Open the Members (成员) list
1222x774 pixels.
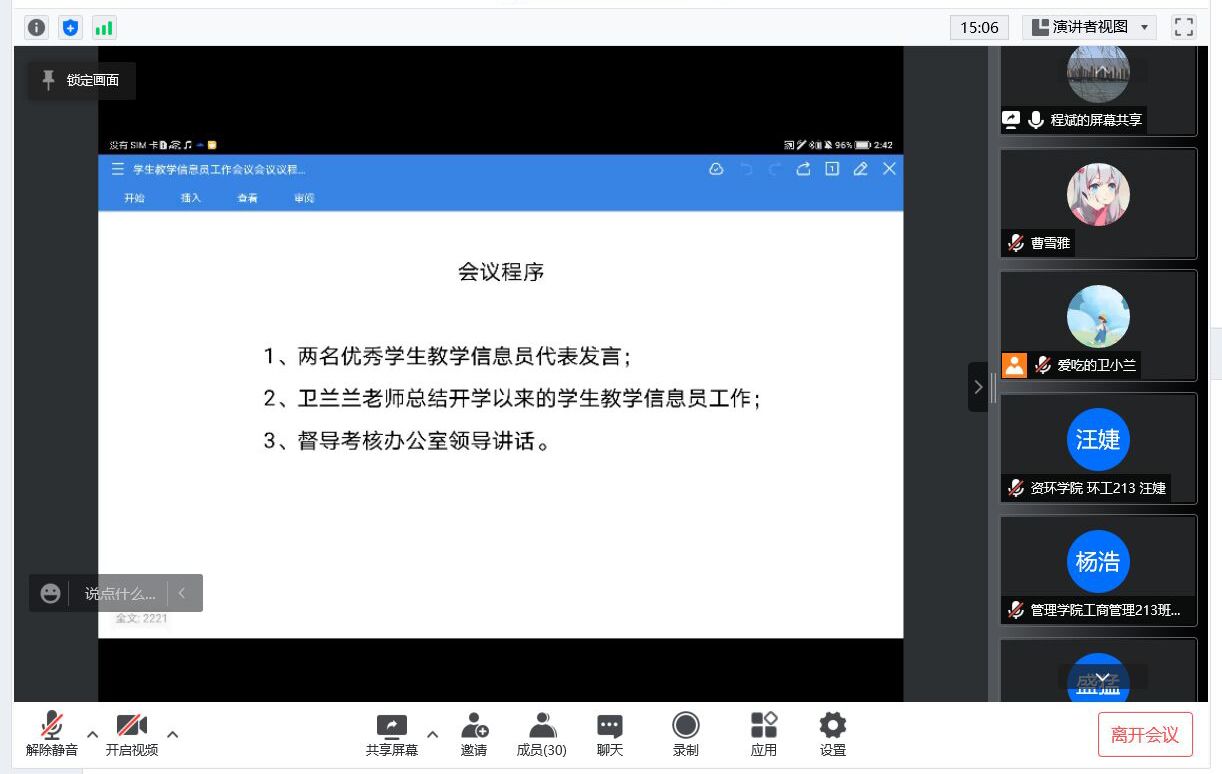click(x=541, y=735)
